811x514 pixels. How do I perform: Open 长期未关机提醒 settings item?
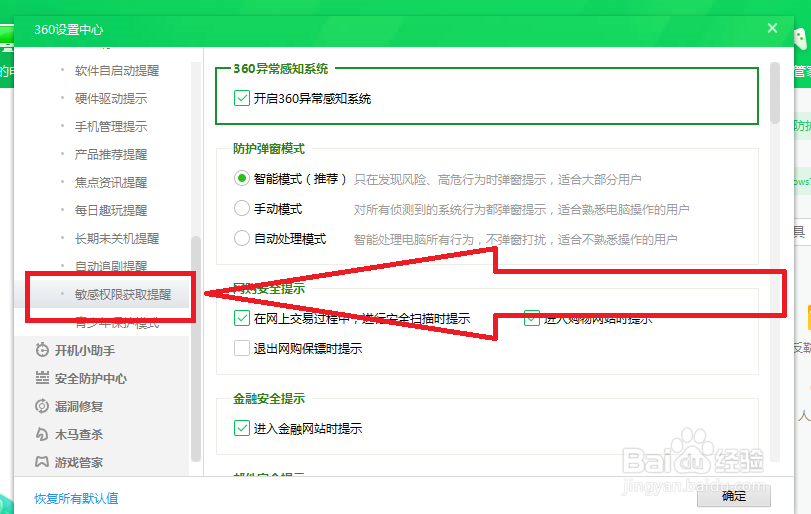(117, 238)
